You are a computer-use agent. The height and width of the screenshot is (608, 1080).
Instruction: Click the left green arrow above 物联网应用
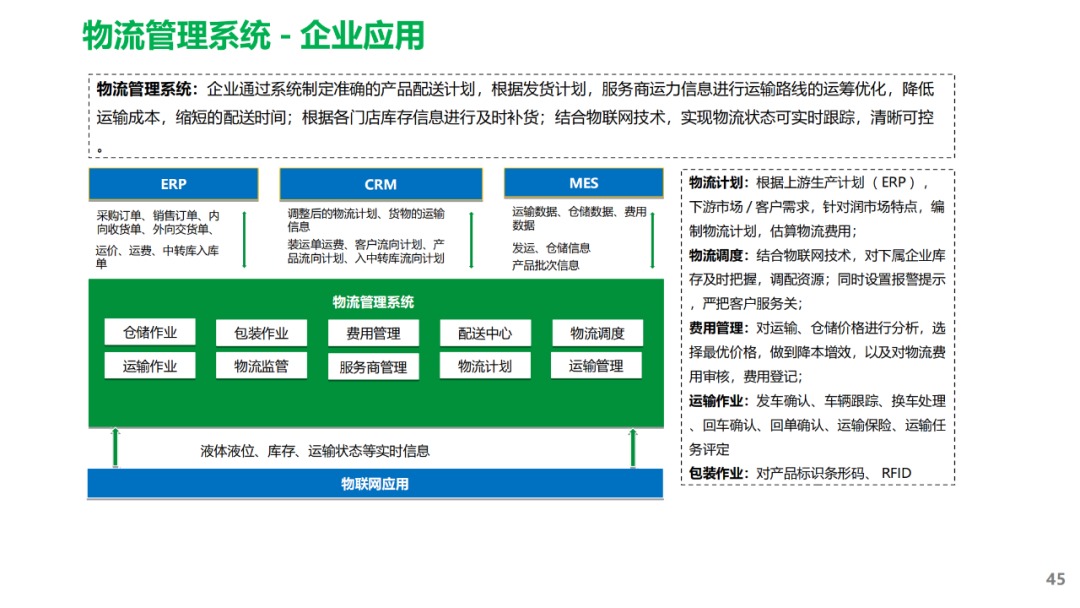click(115, 448)
